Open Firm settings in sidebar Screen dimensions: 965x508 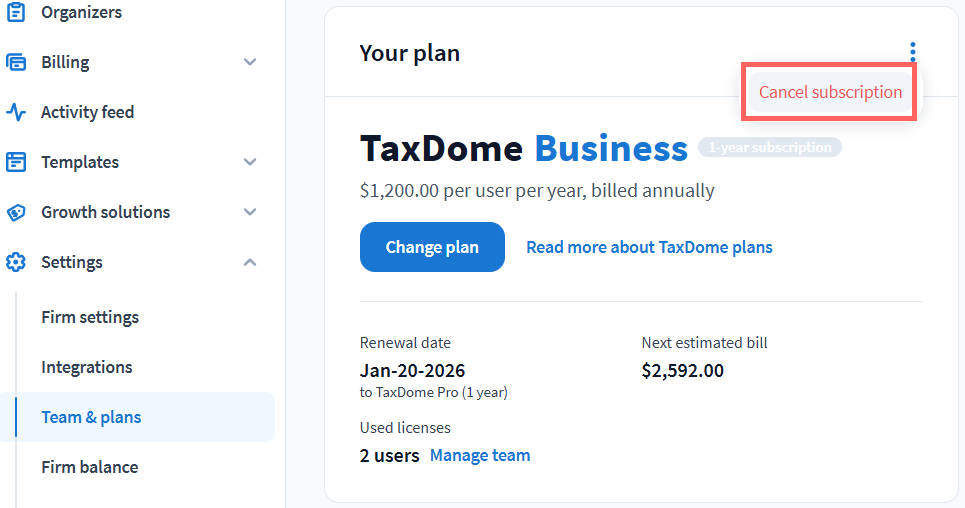(90, 317)
